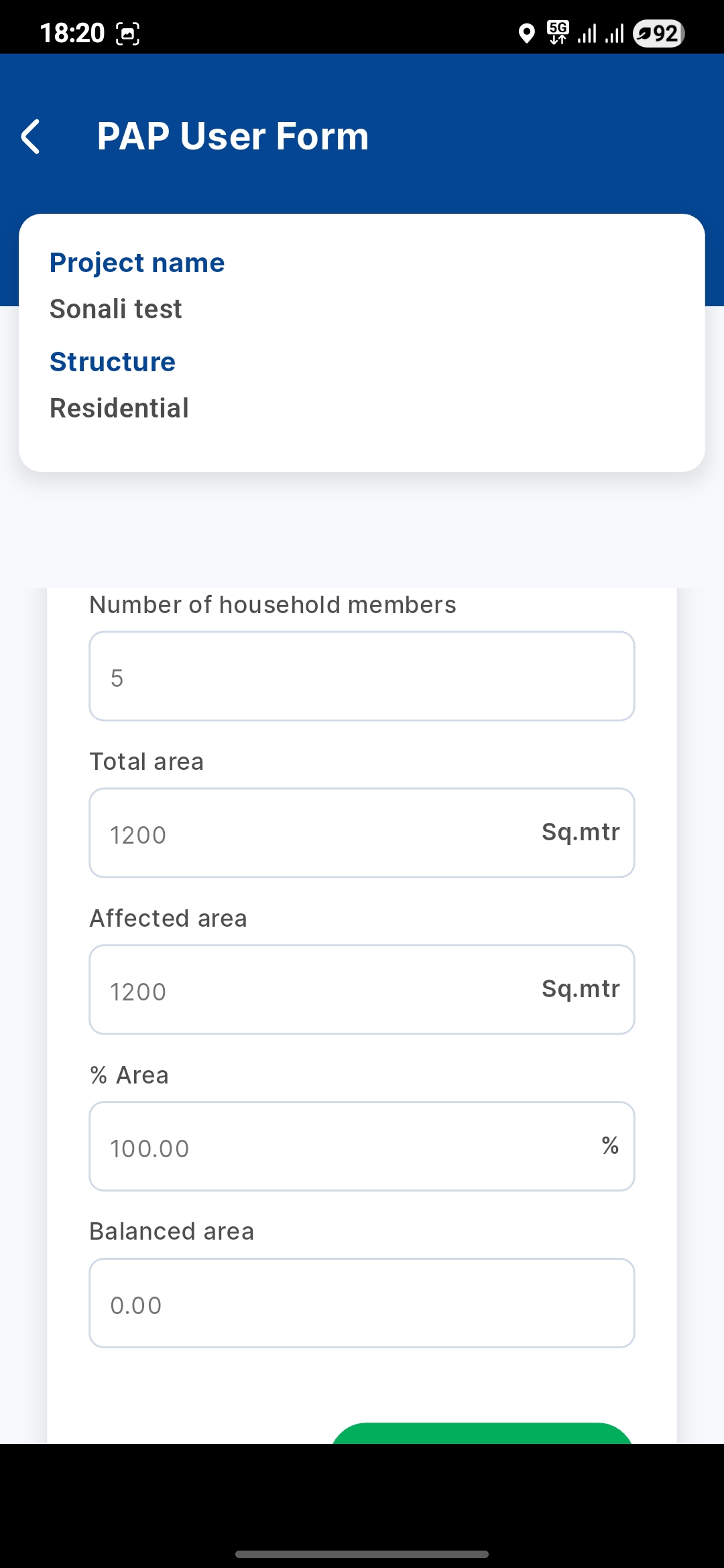Viewport: 724px width, 1568px height.
Task: Tap the Sonali test project name value
Action: click(116, 310)
